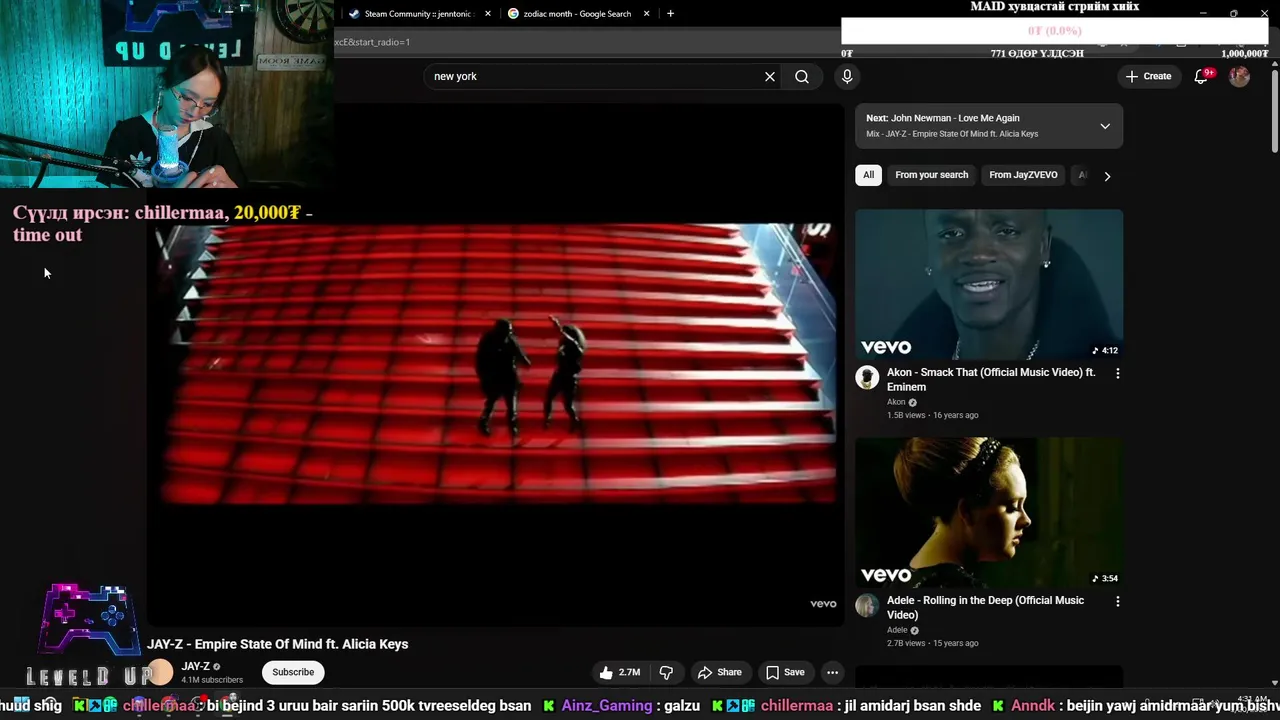Image resolution: width=1280 pixels, height=720 pixels.
Task: Save the video to a playlist
Action: pyautogui.click(x=785, y=672)
